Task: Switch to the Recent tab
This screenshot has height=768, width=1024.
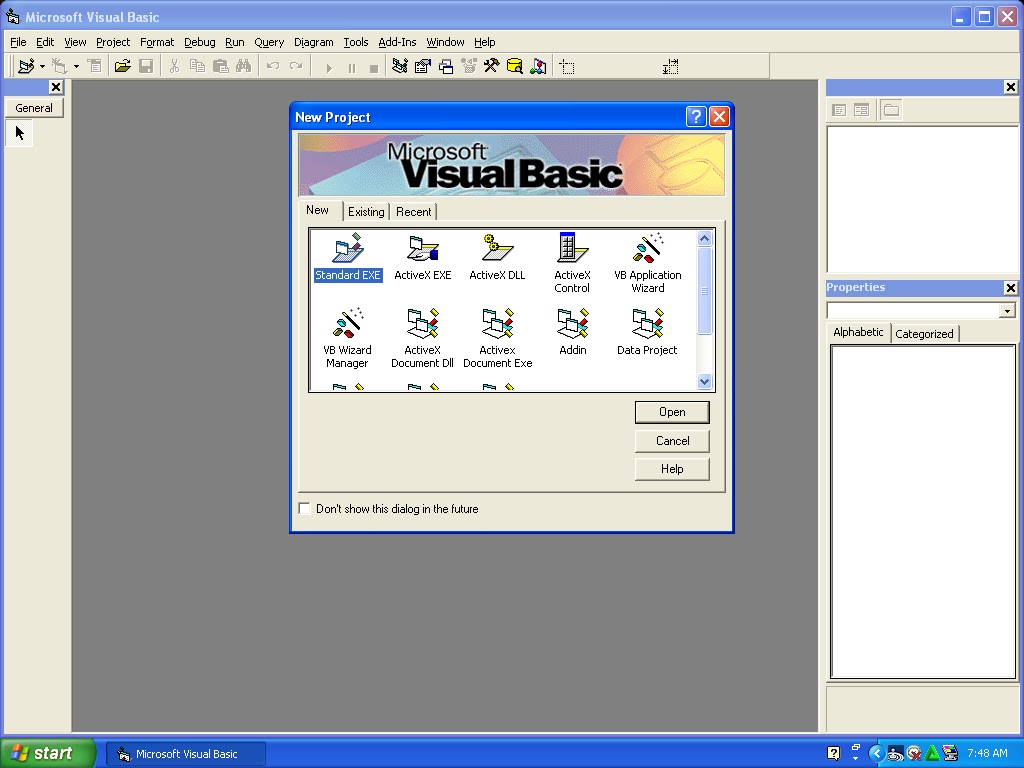Action: (x=413, y=212)
